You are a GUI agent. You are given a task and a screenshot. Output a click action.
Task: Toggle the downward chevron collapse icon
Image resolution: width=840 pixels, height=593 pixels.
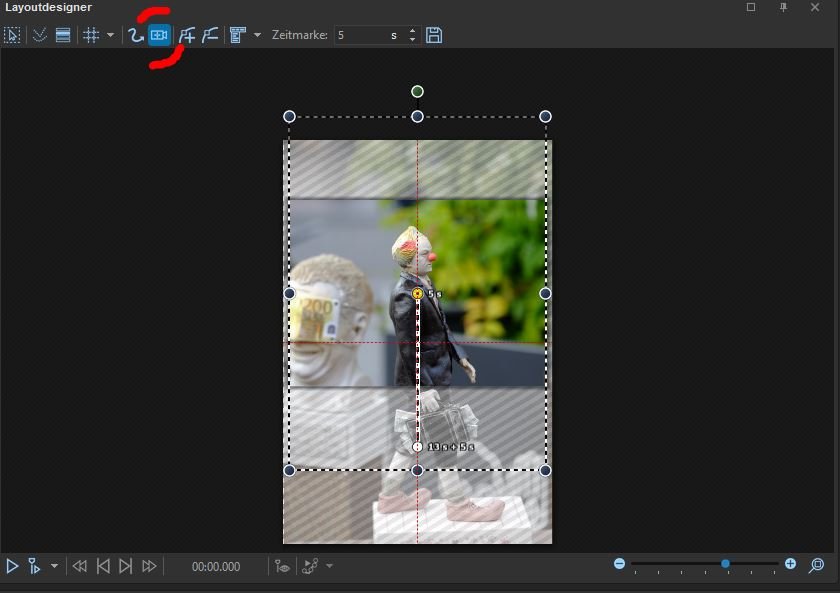coord(40,35)
